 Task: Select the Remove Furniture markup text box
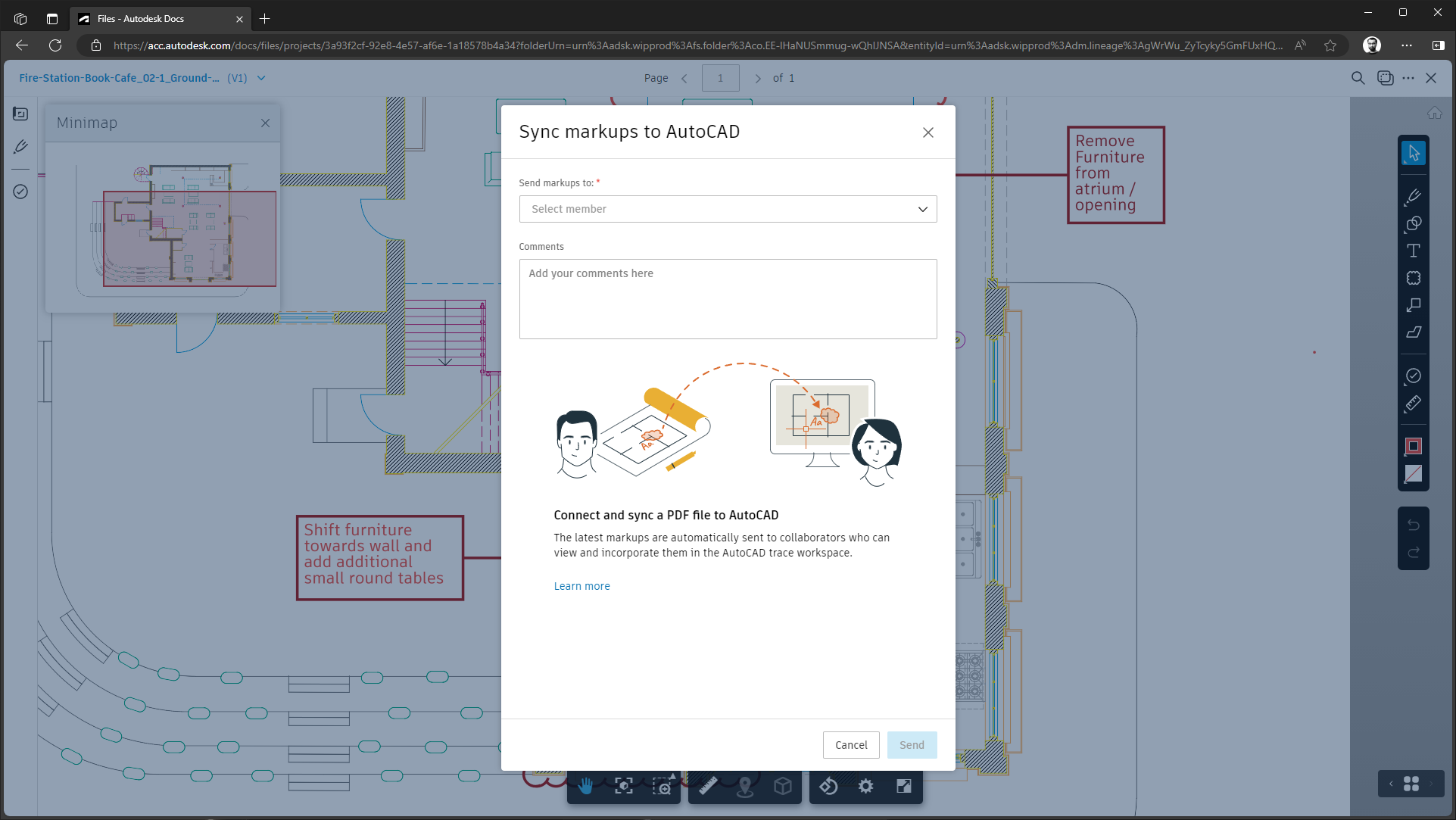(x=1115, y=175)
